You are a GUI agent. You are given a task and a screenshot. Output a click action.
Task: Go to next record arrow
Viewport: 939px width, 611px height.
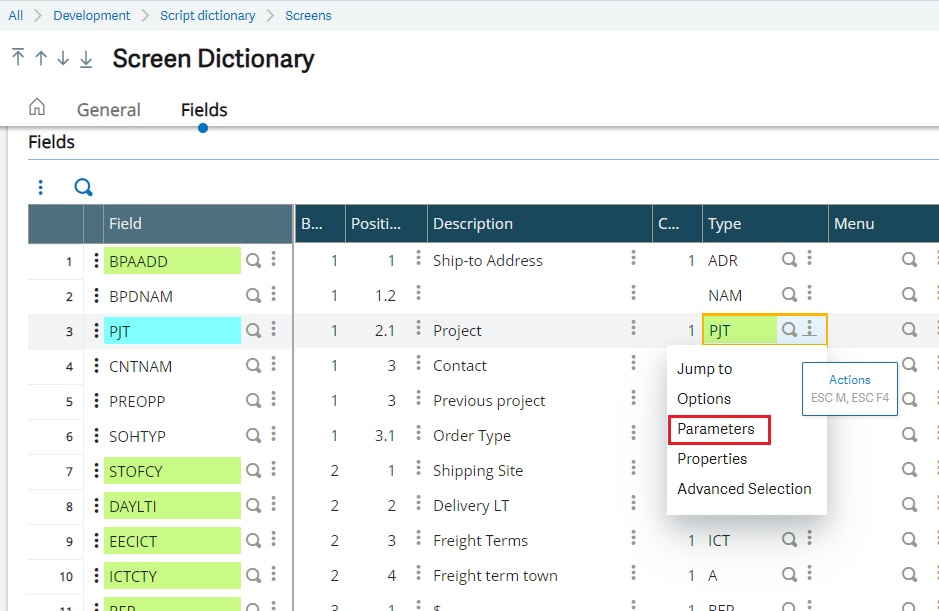click(x=63, y=58)
